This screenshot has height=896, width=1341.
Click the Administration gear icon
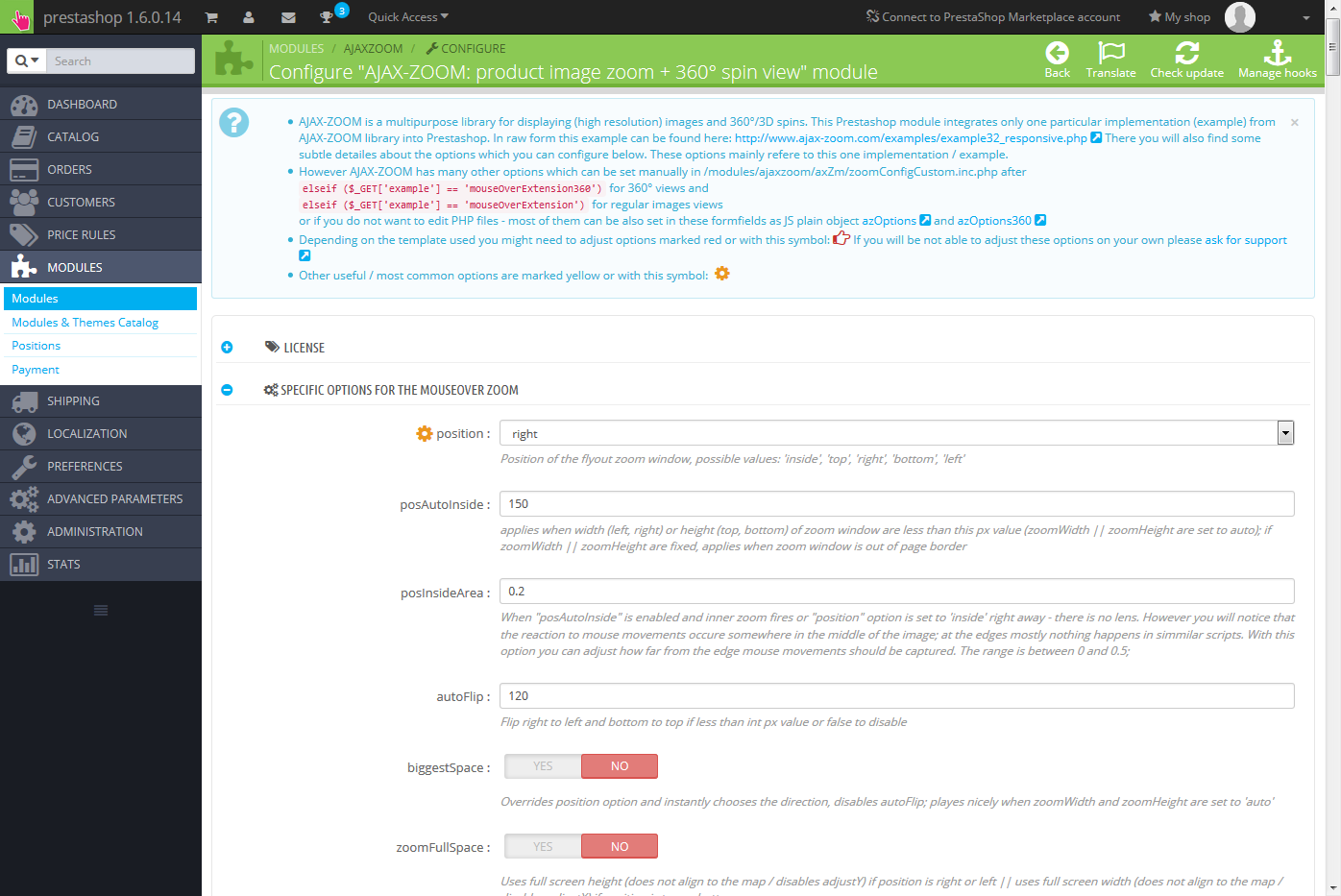24,532
